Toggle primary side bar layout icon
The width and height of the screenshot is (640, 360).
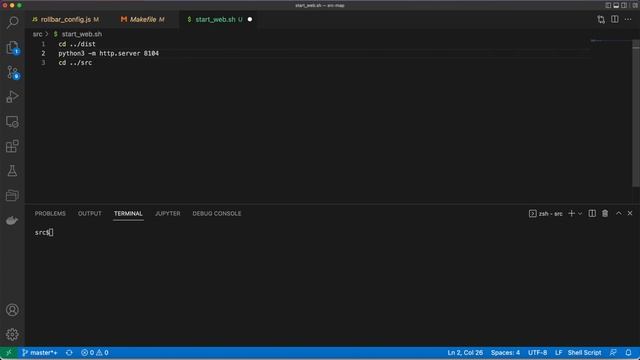tap(608, 5)
